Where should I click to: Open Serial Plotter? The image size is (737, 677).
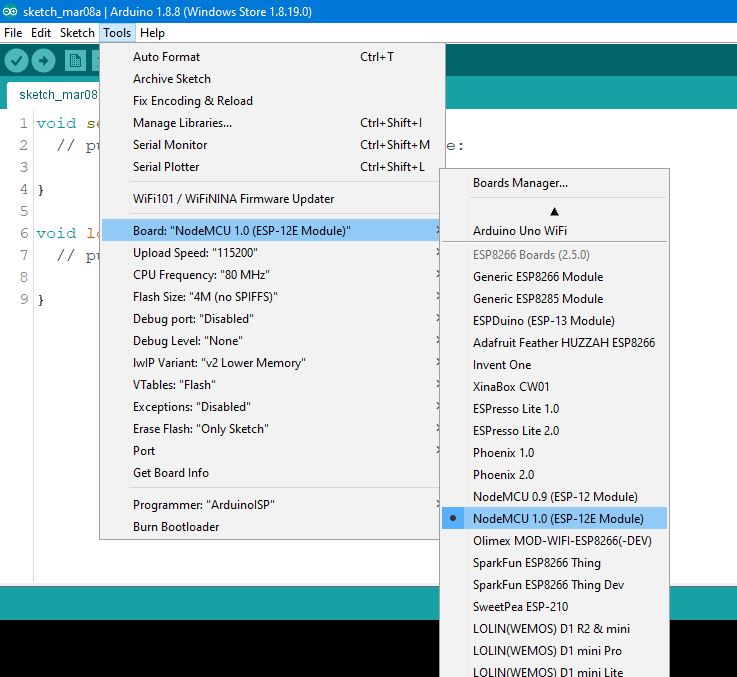[271, 167]
